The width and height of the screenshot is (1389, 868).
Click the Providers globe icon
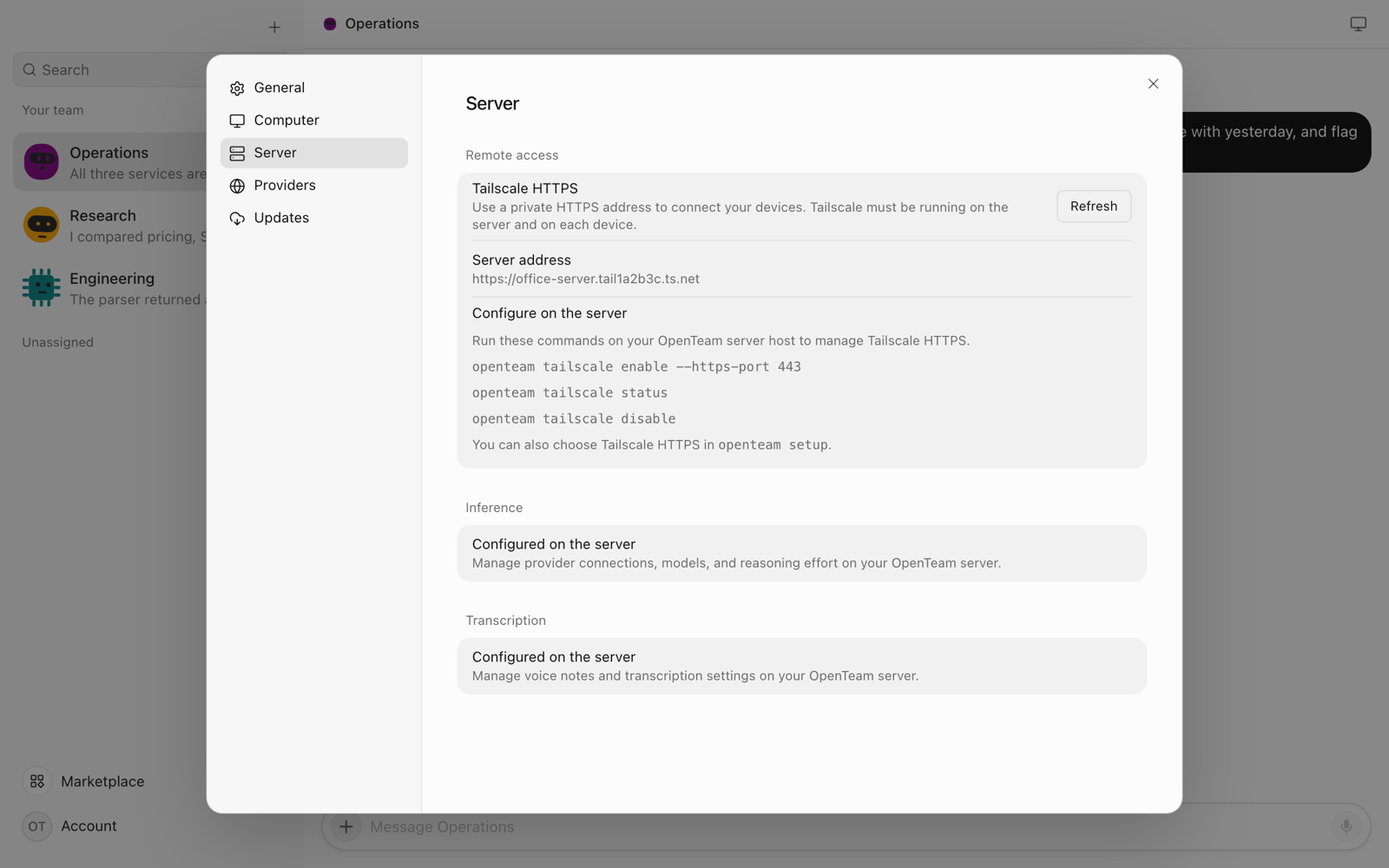click(237, 186)
